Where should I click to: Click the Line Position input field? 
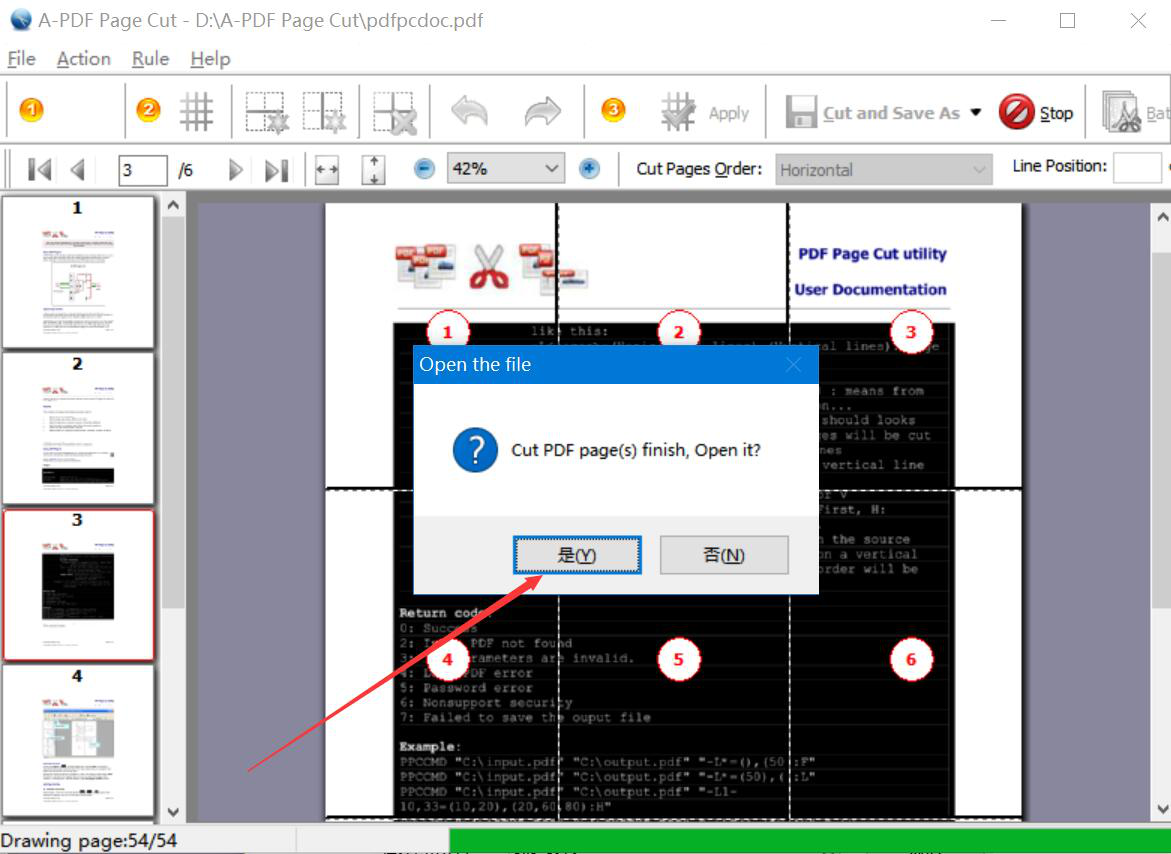pyautogui.click(x=1137, y=168)
